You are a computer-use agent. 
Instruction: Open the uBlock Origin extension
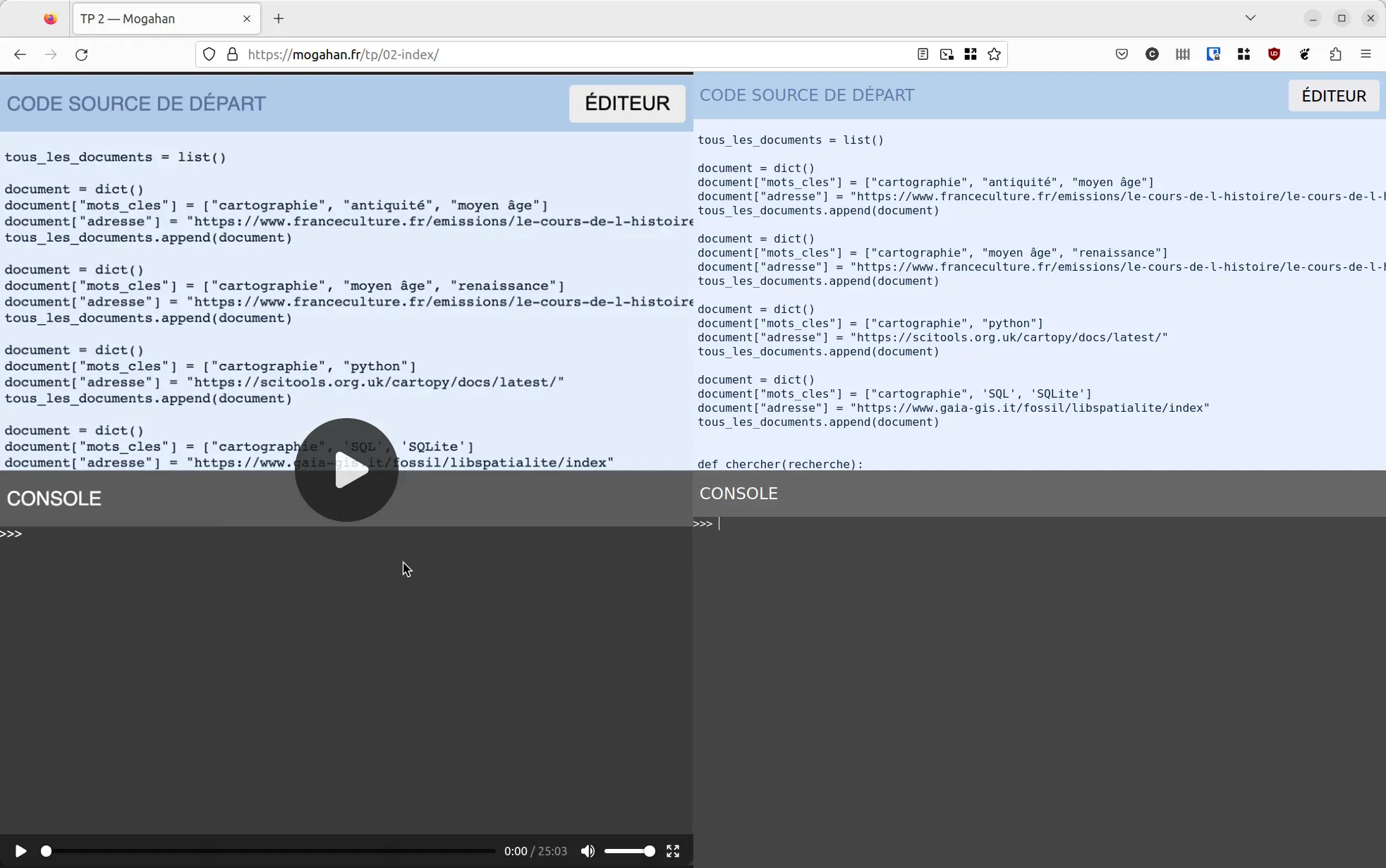coord(1274,54)
